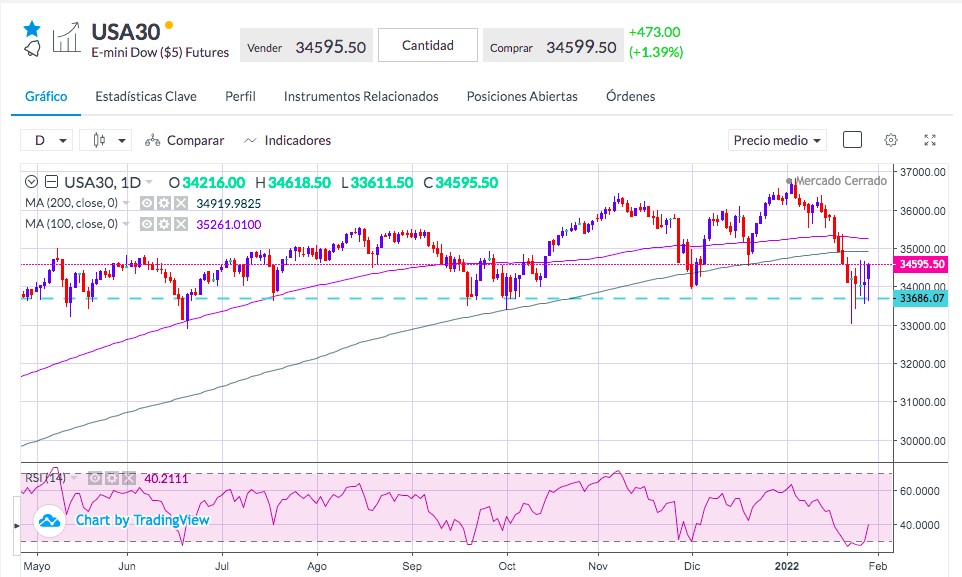Open the candlestick chart type dropdown

106,141
